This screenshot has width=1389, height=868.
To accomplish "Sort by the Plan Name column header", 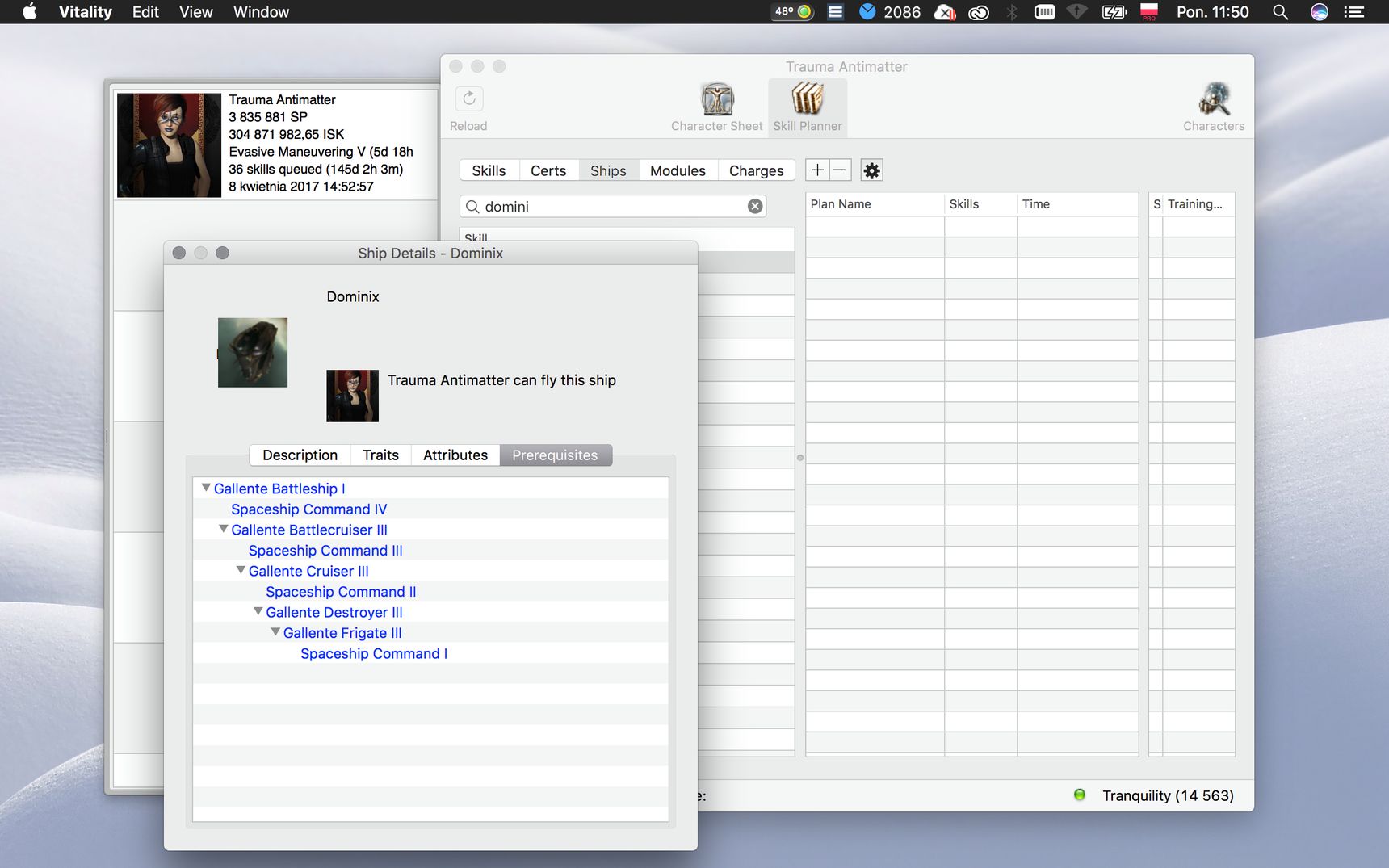I will [875, 204].
